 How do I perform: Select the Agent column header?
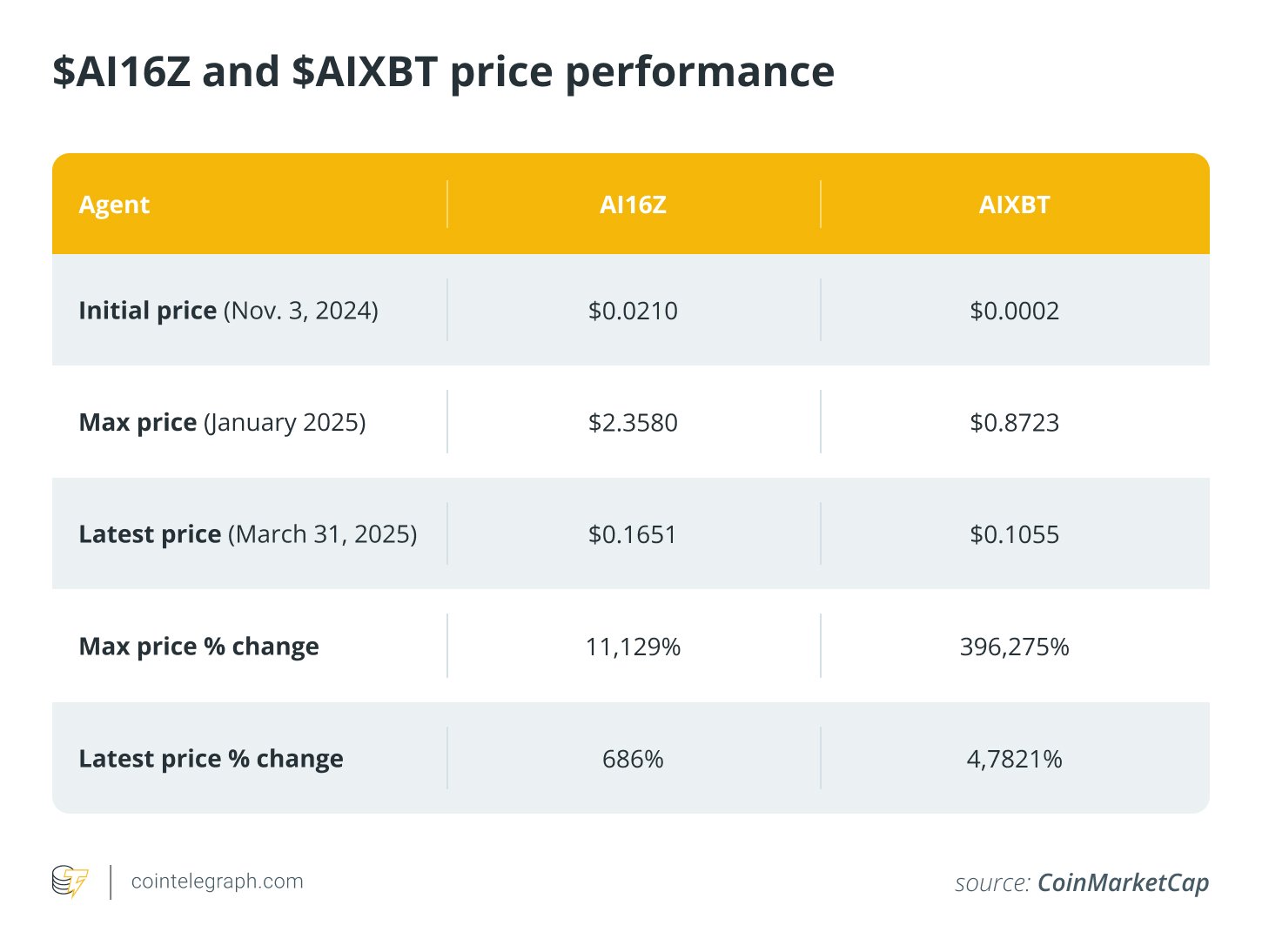click(114, 205)
